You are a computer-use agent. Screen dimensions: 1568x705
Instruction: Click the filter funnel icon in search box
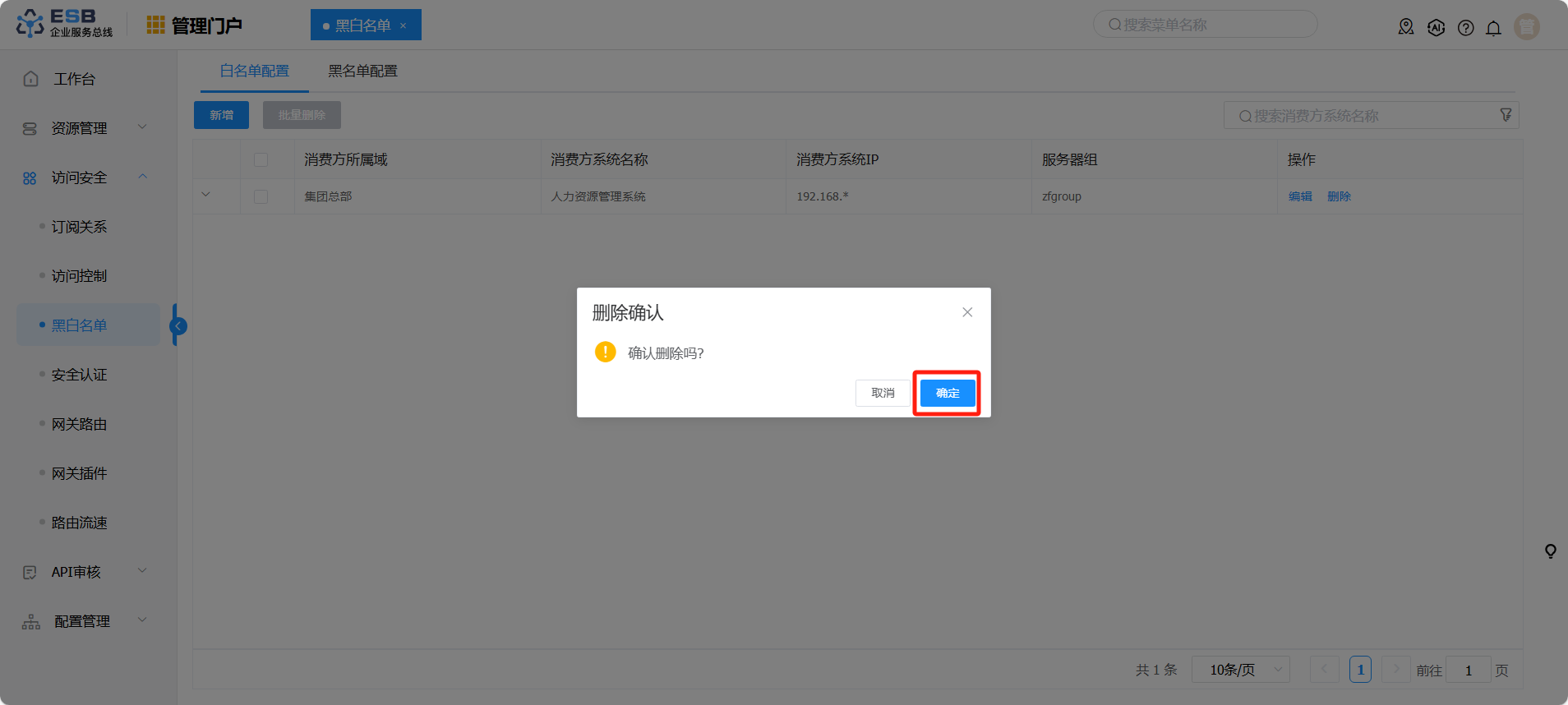pos(1506,115)
